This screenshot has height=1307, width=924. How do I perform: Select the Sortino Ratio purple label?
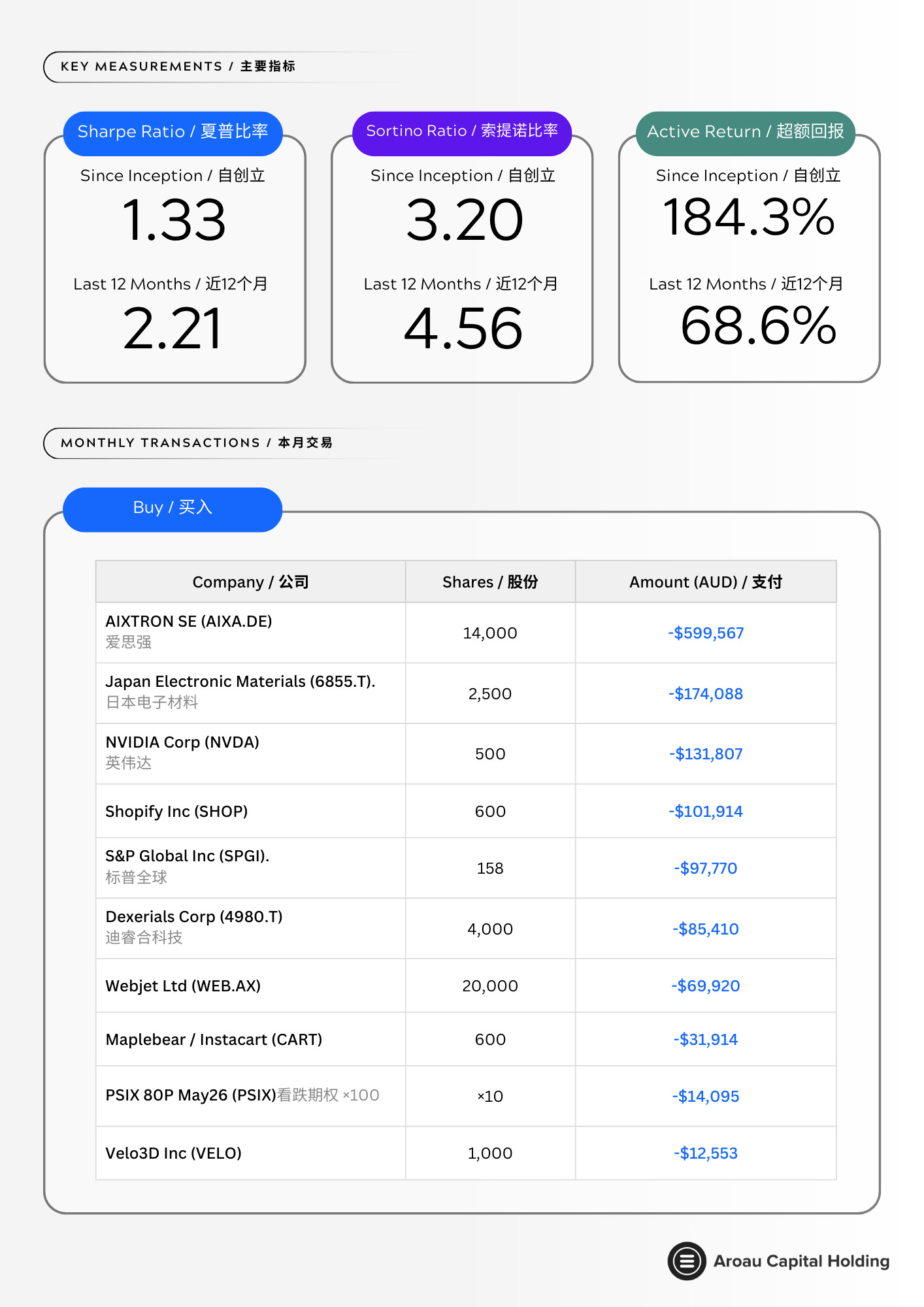462,133
